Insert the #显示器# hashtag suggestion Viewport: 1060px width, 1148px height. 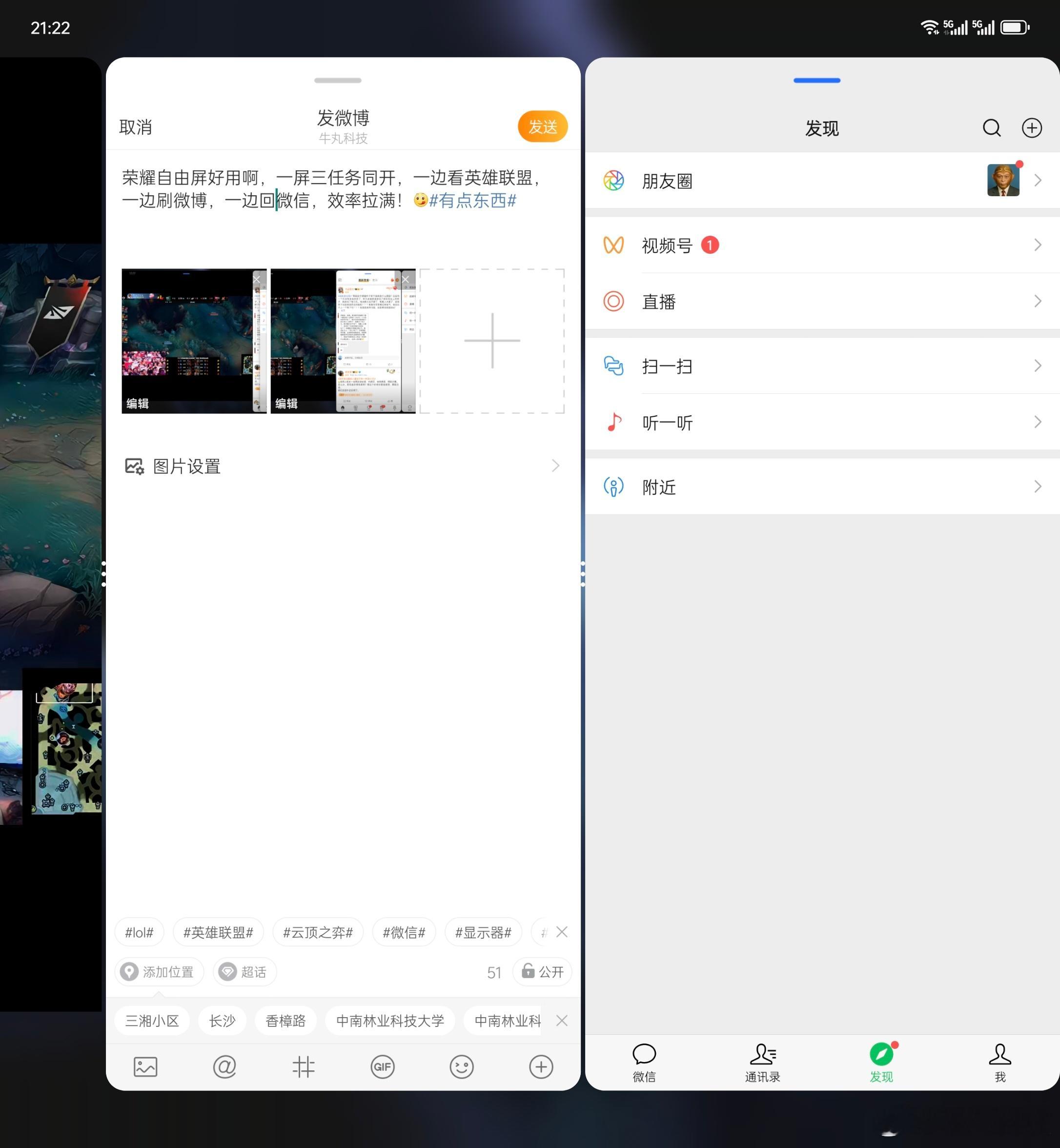[x=483, y=932]
